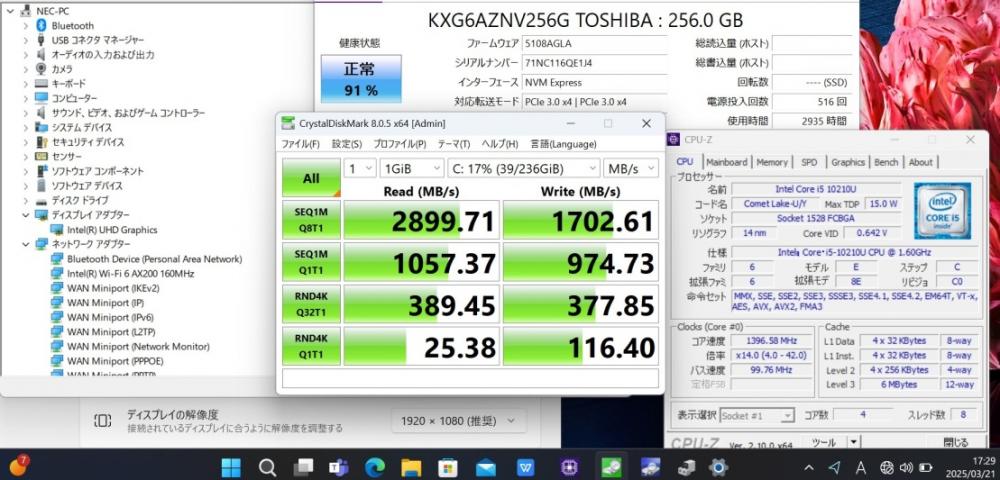Open the テーマ(T) menu
The image size is (1000, 480).
click(x=453, y=144)
